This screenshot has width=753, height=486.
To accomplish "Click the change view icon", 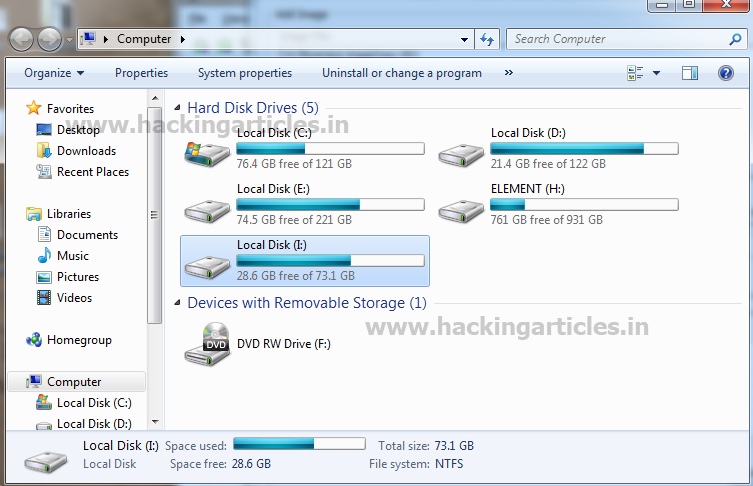I will 635,73.
